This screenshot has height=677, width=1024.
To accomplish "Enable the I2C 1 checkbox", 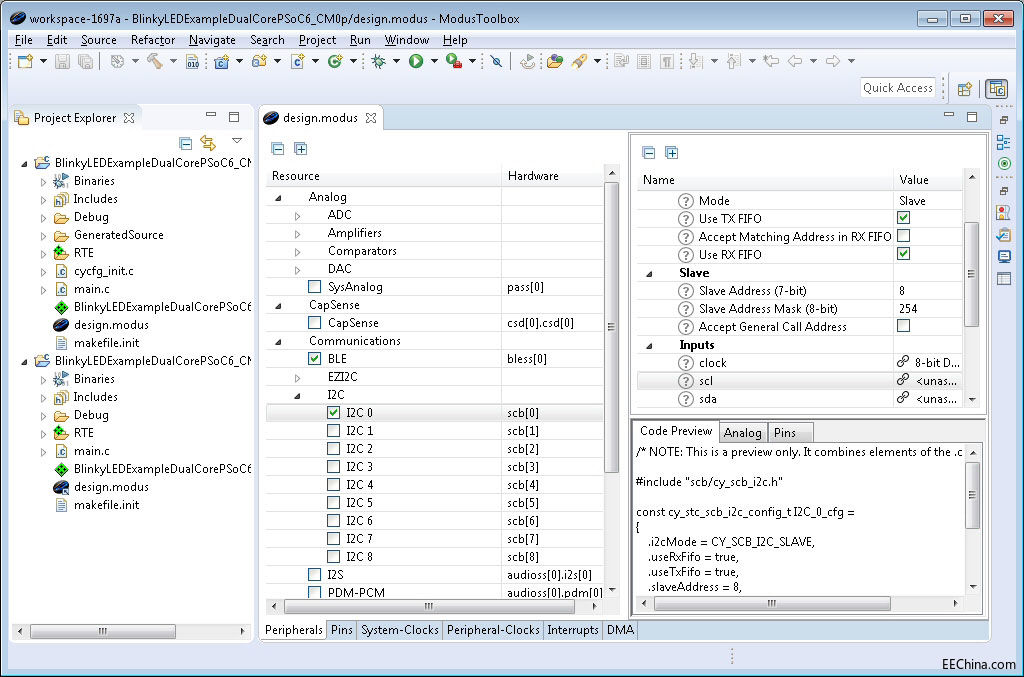I will (333, 431).
